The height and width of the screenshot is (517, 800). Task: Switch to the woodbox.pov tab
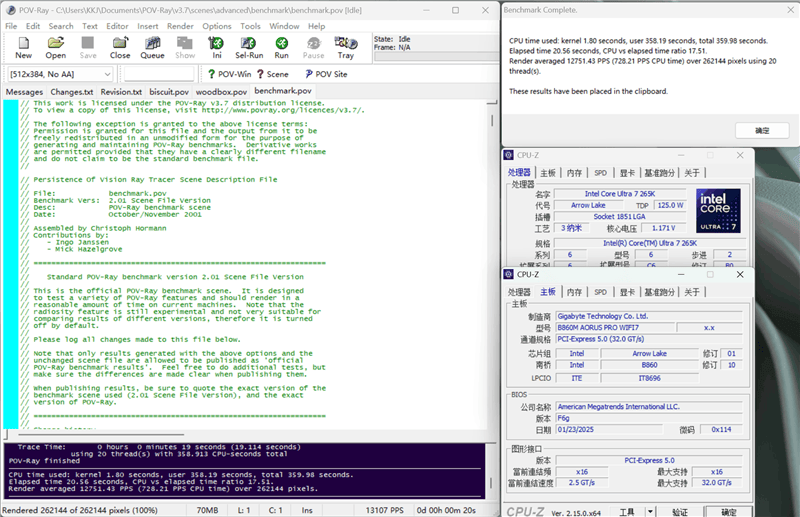tap(221, 92)
